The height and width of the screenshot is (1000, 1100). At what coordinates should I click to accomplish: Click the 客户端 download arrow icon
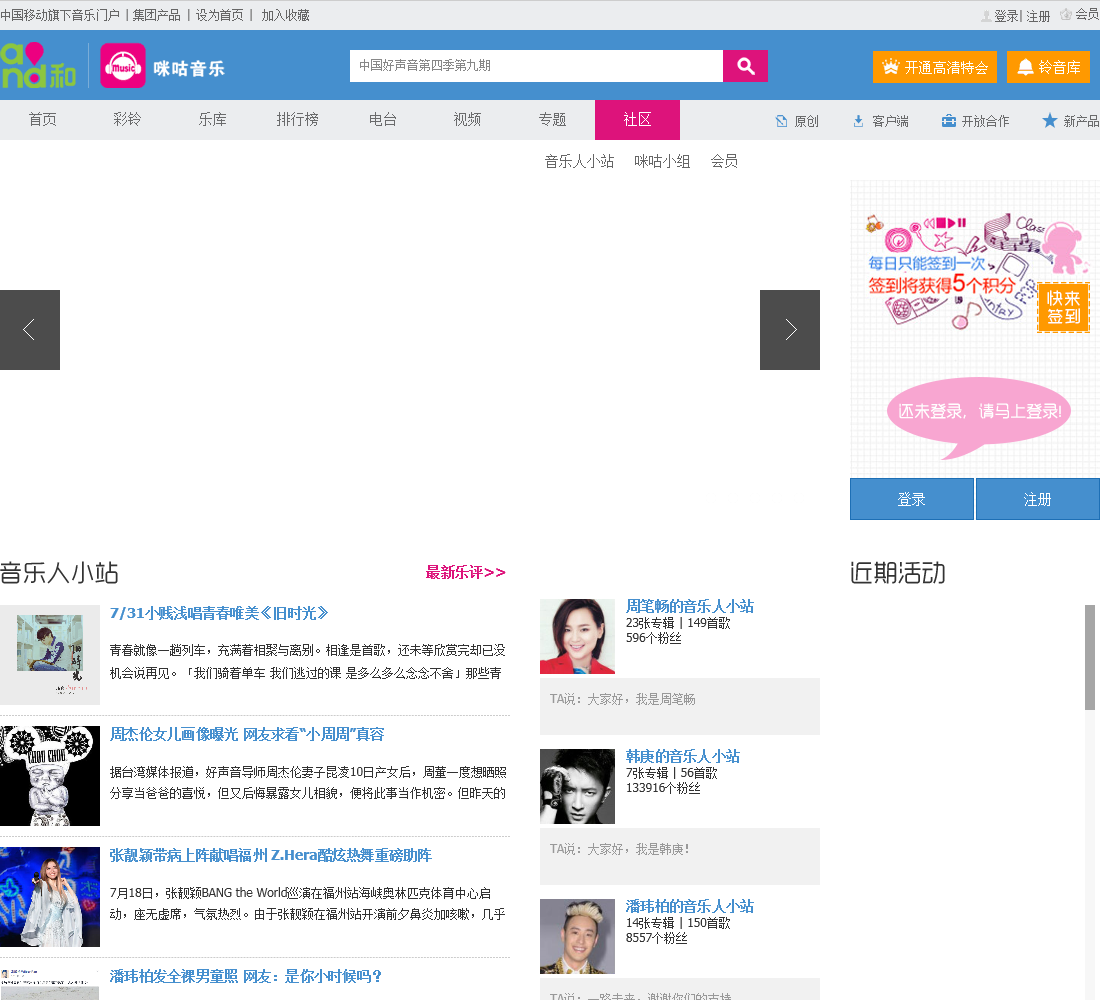click(858, 121)
